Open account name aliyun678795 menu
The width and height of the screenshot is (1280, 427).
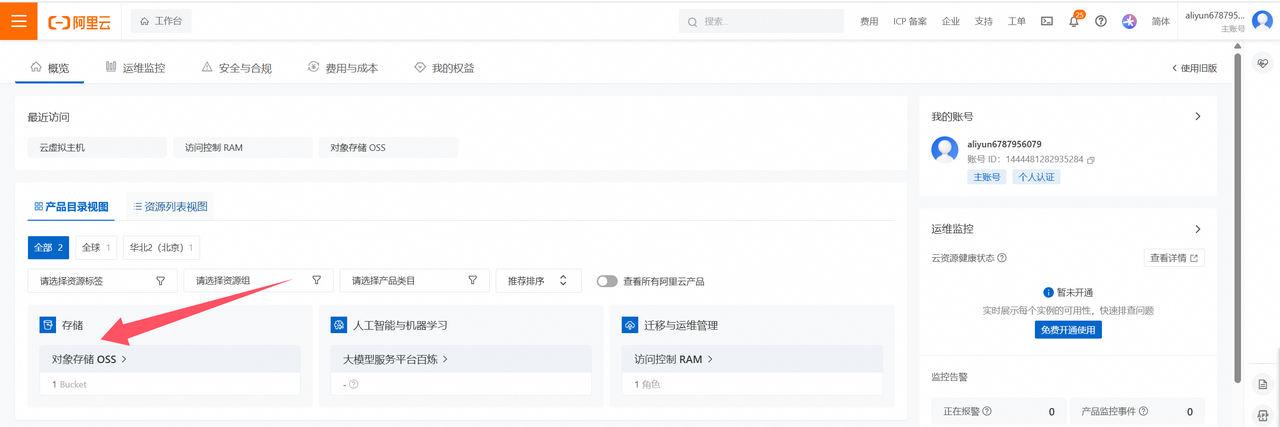(x=1214, y=16)
